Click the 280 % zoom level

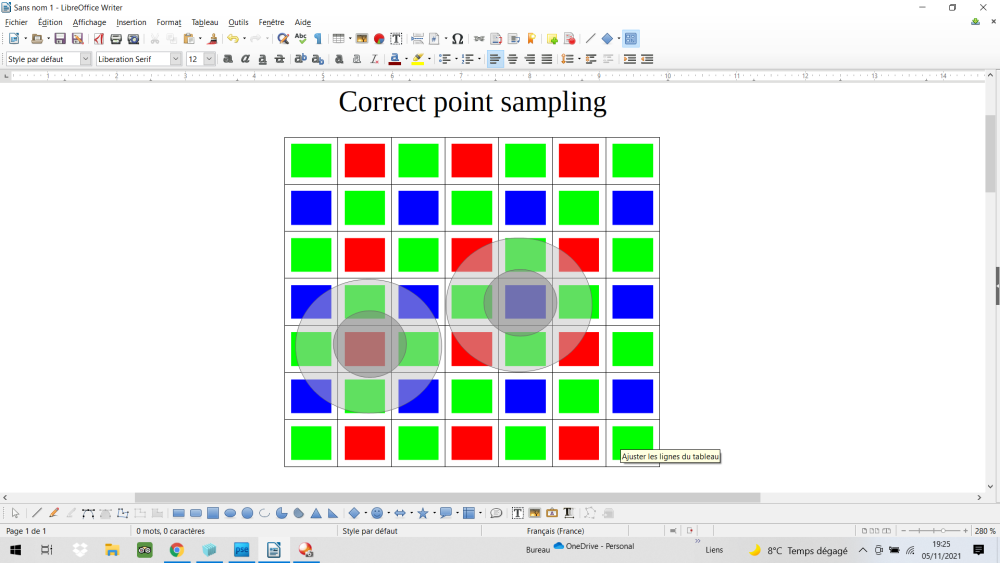click(985, 531)
